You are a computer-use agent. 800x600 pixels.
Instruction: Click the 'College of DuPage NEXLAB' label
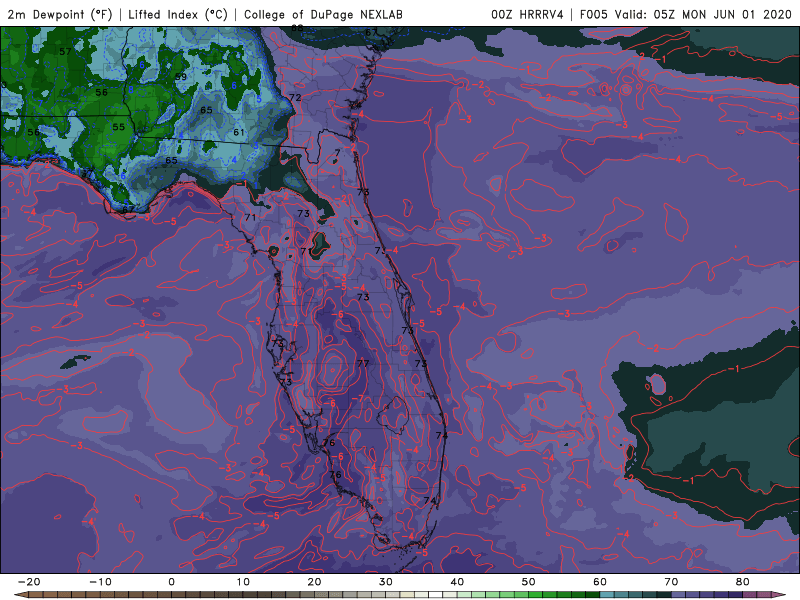tap(323, 14)
